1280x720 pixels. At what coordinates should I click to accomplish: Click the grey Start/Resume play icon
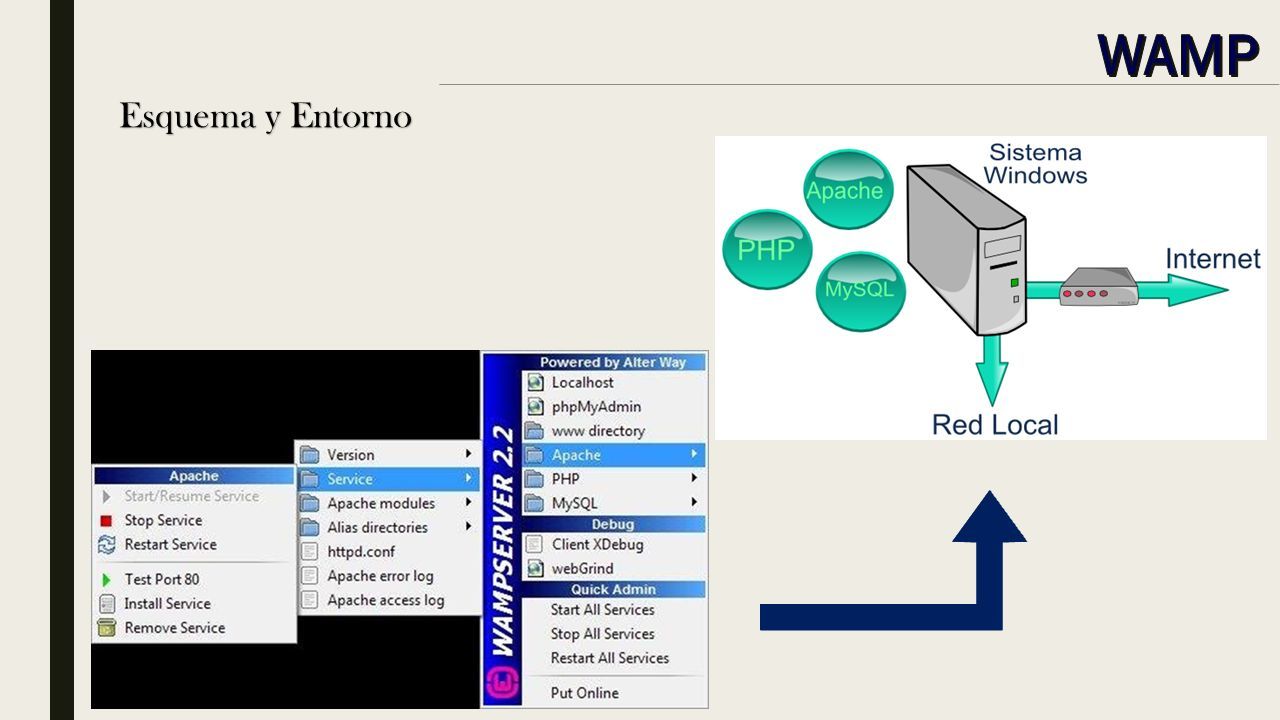click(106, 496)
